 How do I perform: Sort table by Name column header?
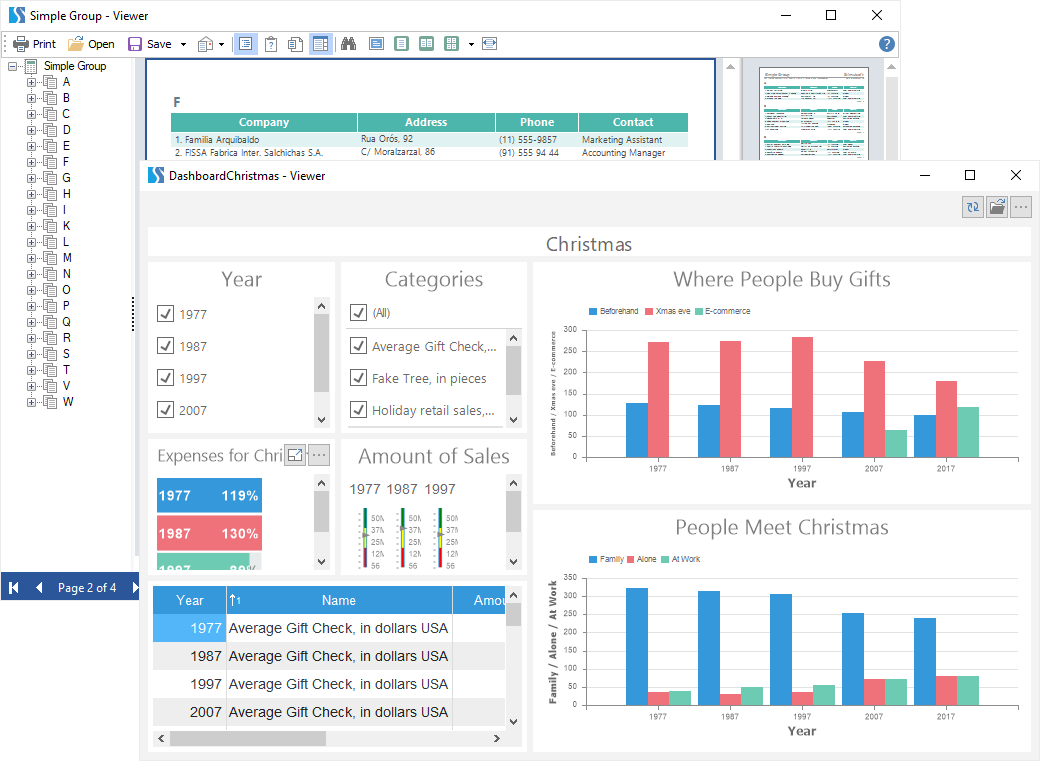pyautogui.click(x=338, y=600)
